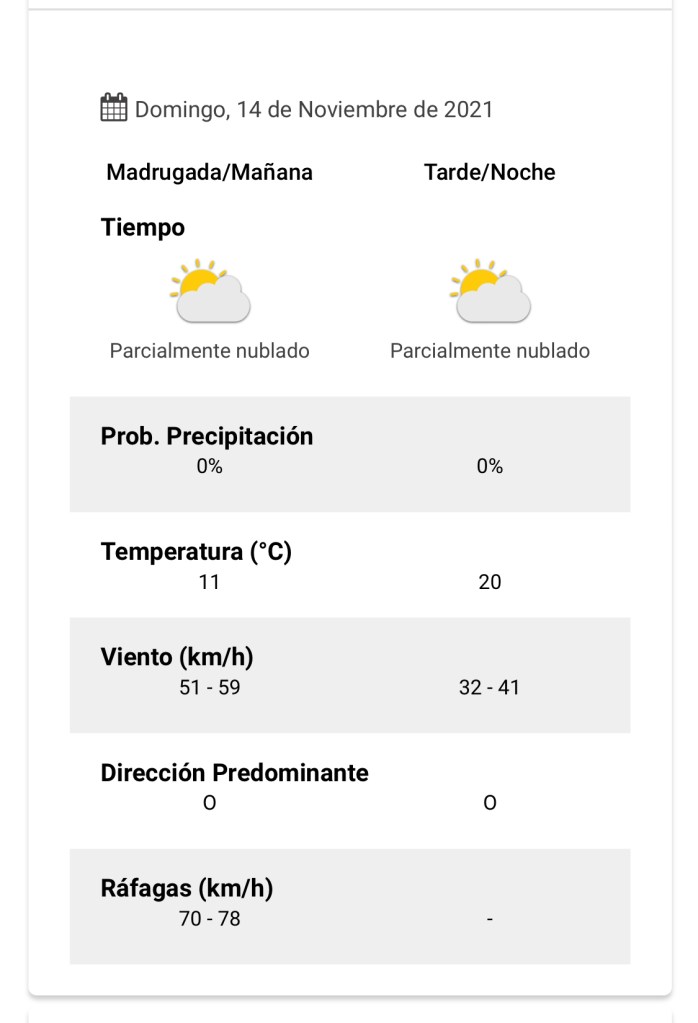Tap the morning wind value 51 - 59
This screenshot has width=698, height=1023.
point(209,688)
